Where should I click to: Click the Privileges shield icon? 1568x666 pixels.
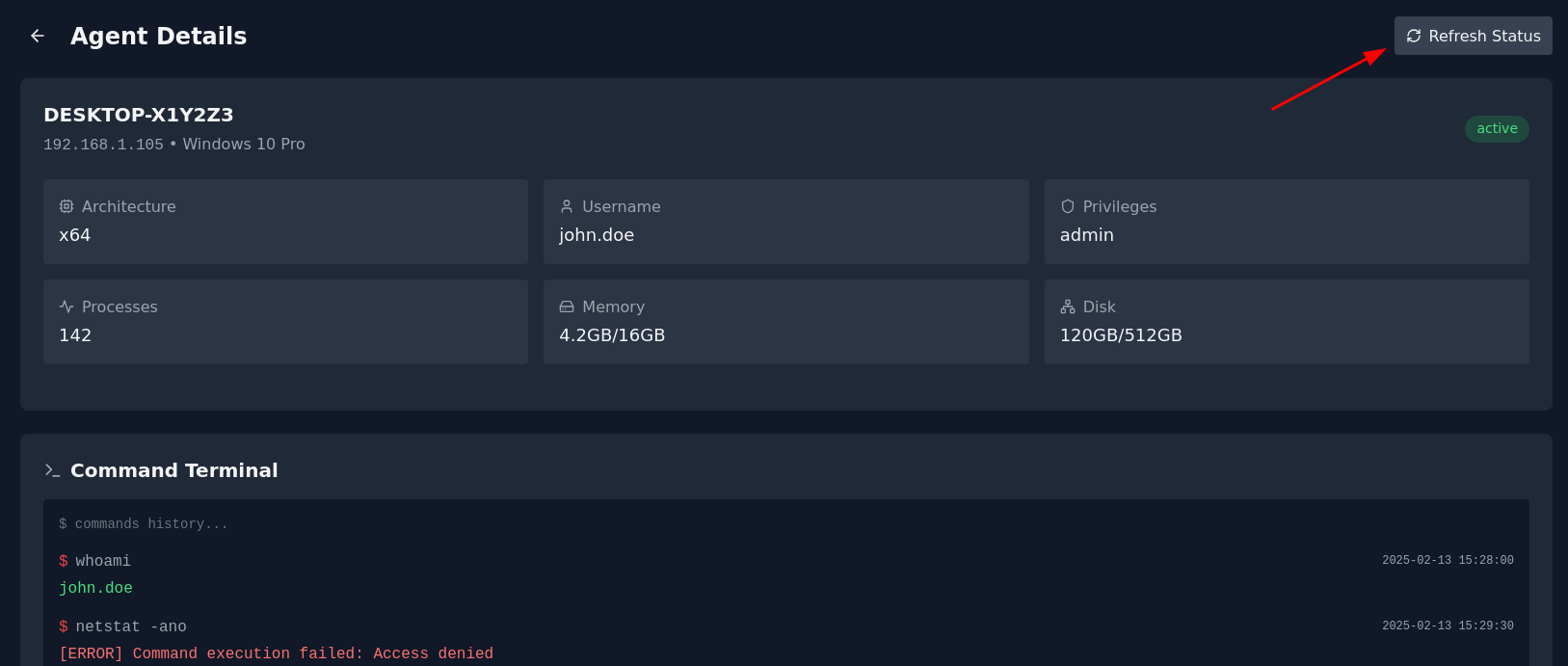coord(1067,206)
